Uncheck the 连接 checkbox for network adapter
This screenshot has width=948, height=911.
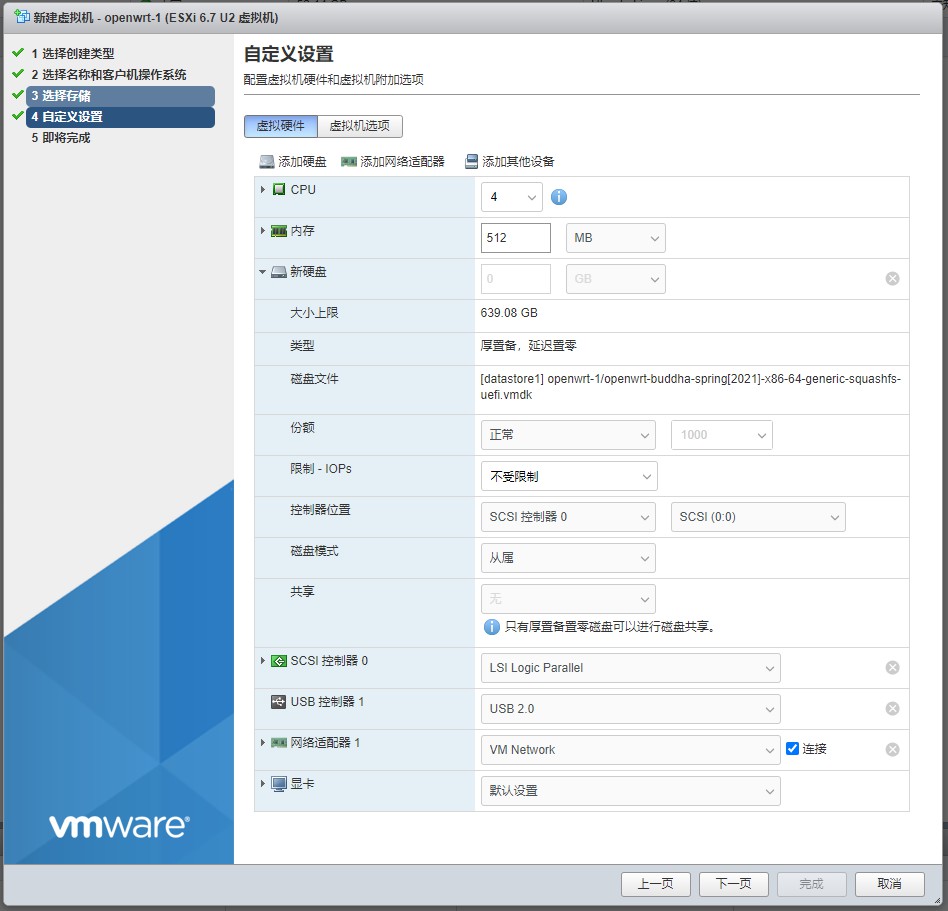click(x=793, y=749)
